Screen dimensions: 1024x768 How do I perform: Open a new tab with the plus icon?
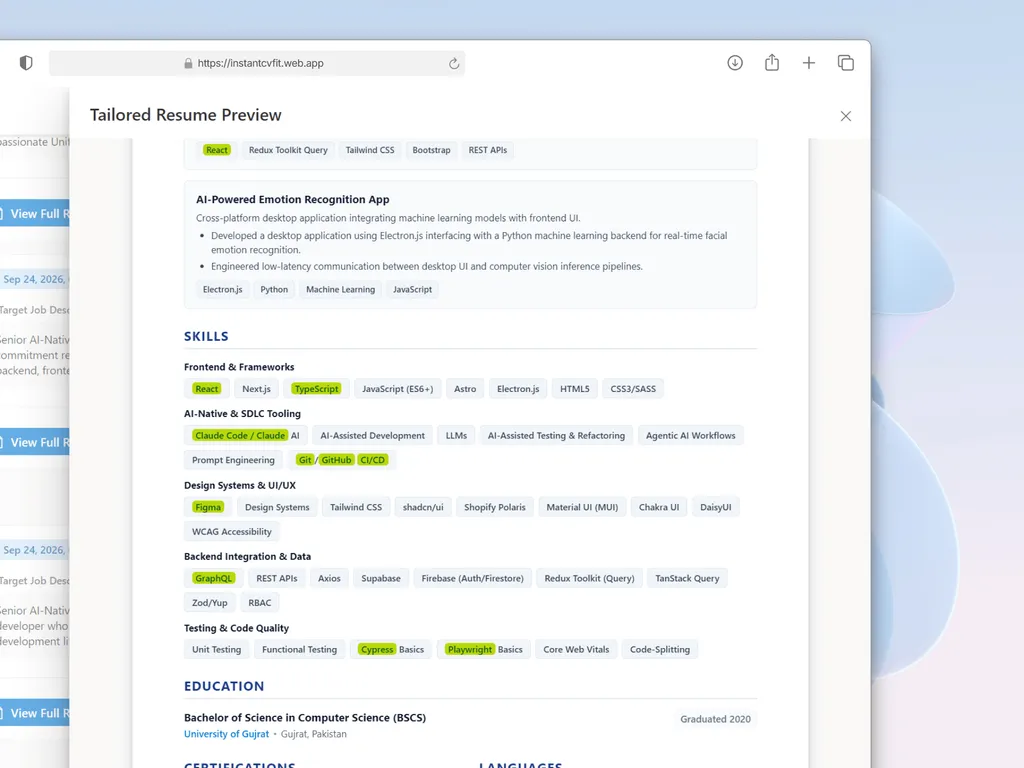tap(808, 63)
